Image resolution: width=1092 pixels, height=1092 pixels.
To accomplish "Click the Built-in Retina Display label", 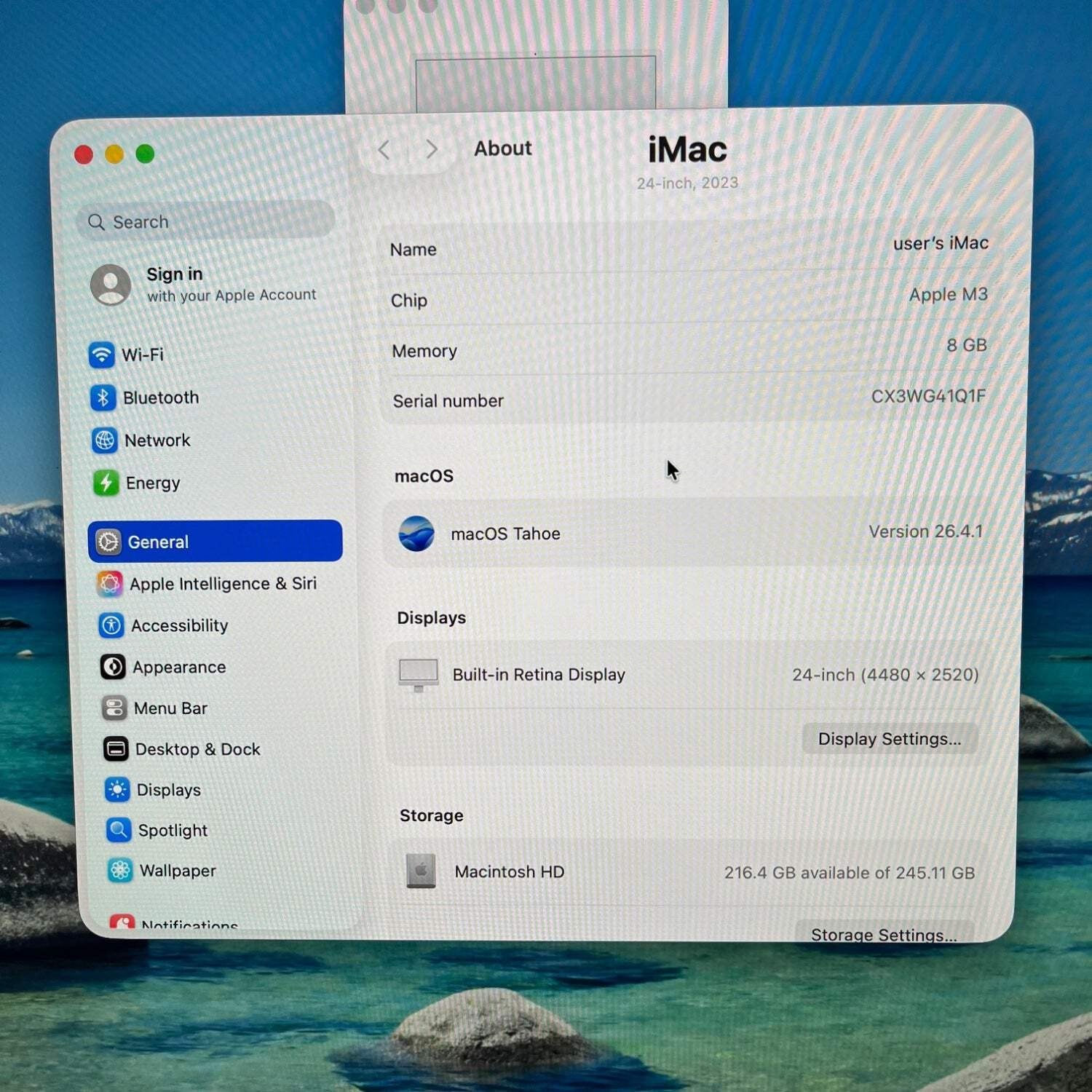I will point(539,675).
